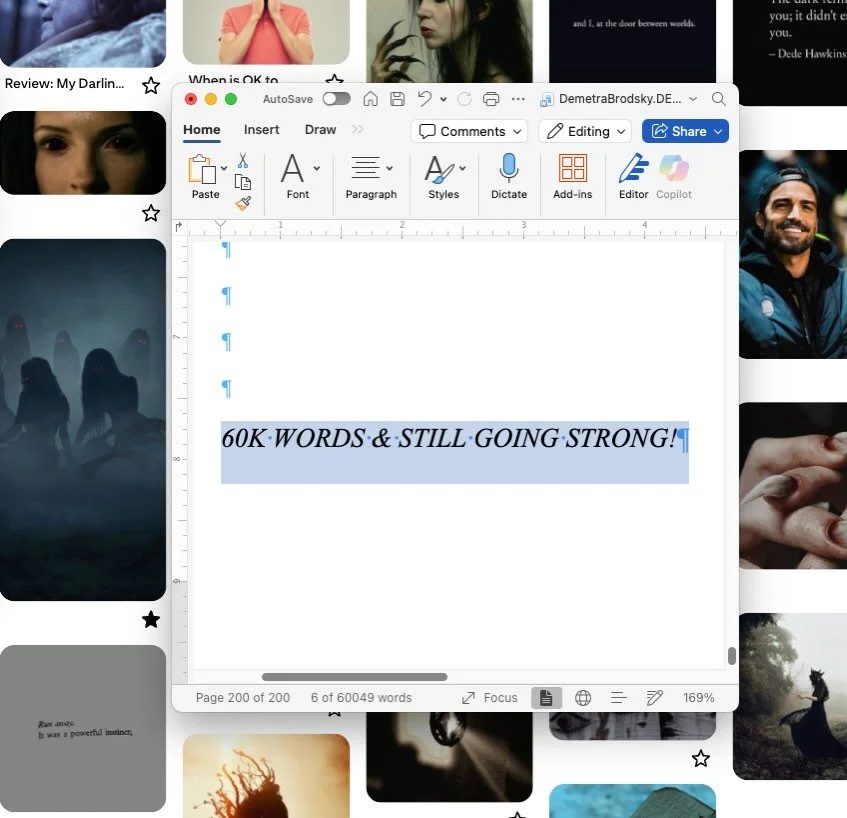847x818 pixels.
Task: Open the Dede Hawkins quote thumbnail
Action: coord(790,52)
